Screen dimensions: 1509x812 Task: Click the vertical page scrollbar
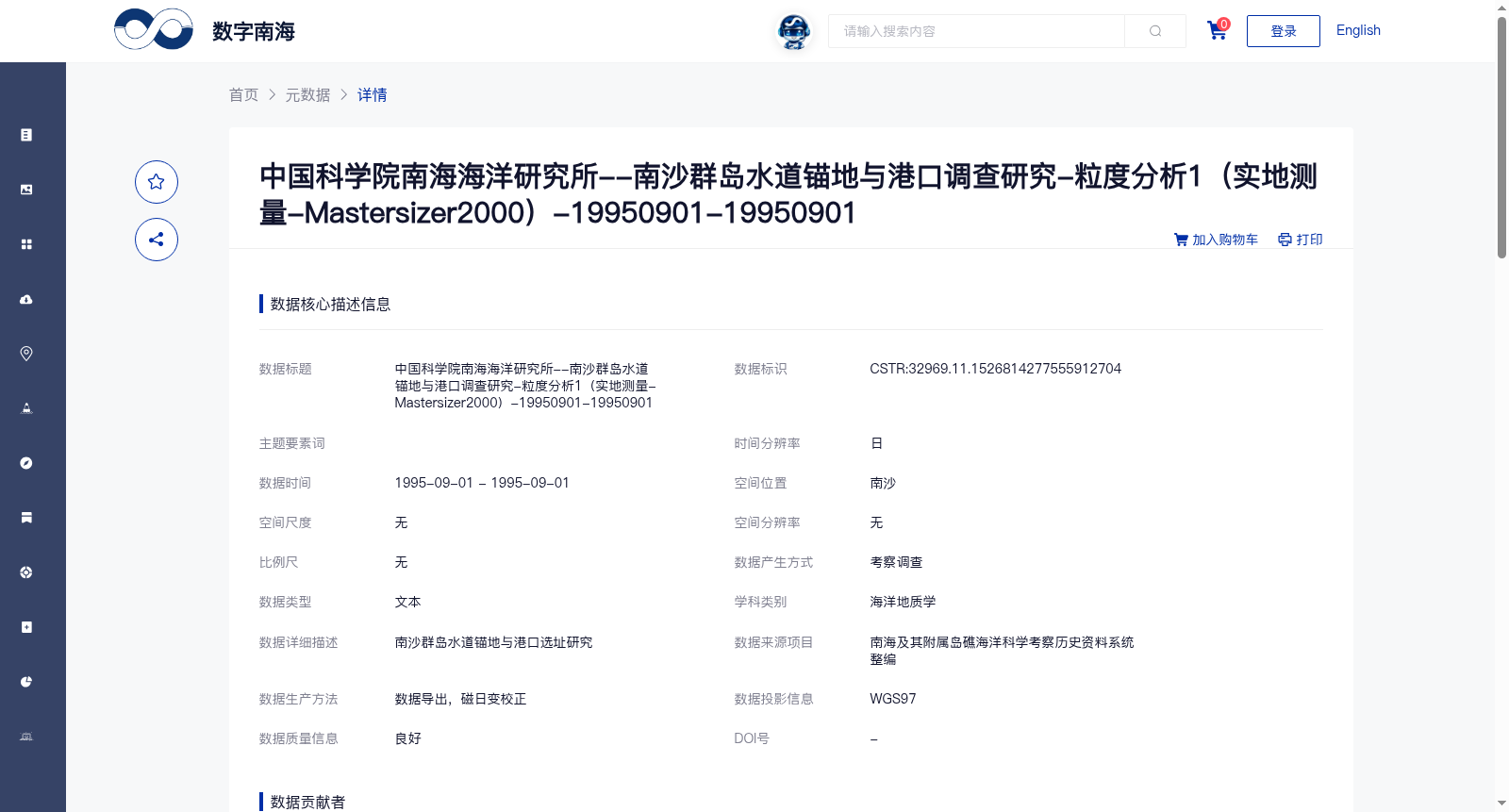[x=1501, y=137]
